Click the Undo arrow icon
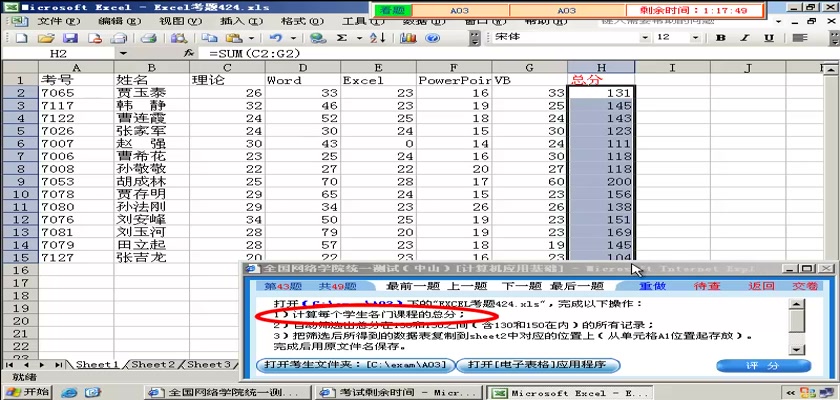 pos(276,38)
